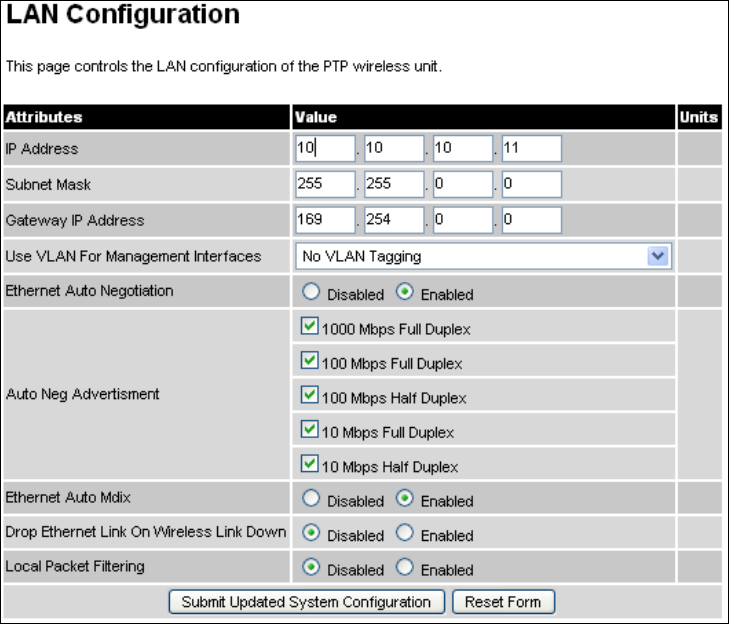Uncheck 1000 Mbps Full Duplex
The image size is (729, 624).
point(310,326)
